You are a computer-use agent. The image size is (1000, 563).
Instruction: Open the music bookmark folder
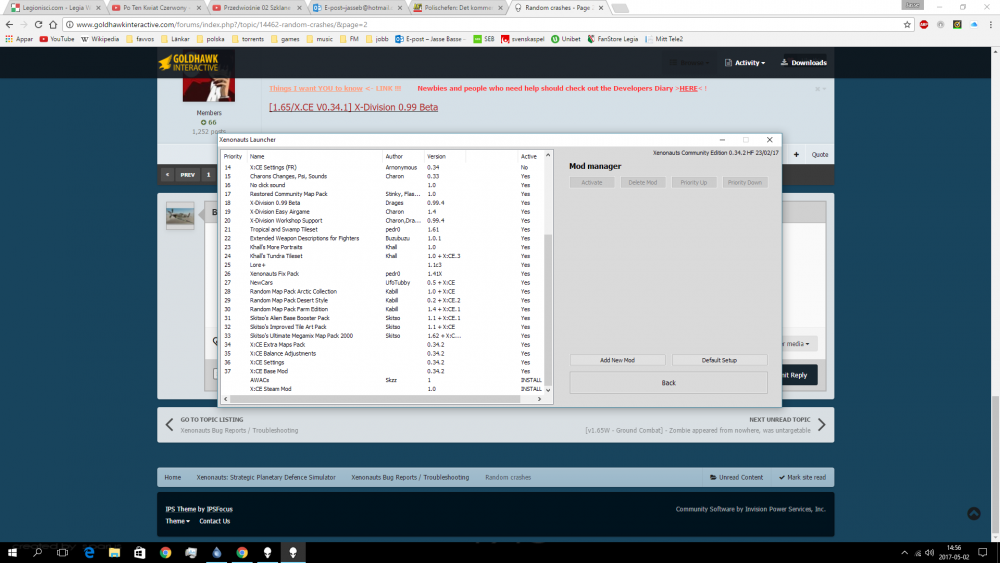[320, 39]
